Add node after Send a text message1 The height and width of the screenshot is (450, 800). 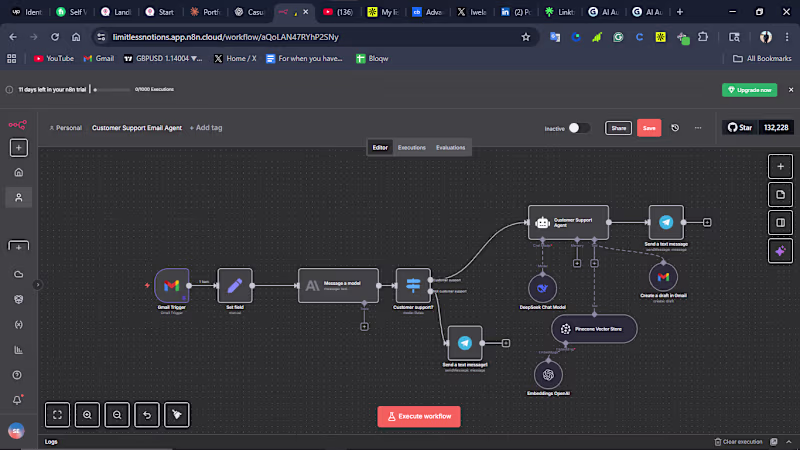(506, 343)
